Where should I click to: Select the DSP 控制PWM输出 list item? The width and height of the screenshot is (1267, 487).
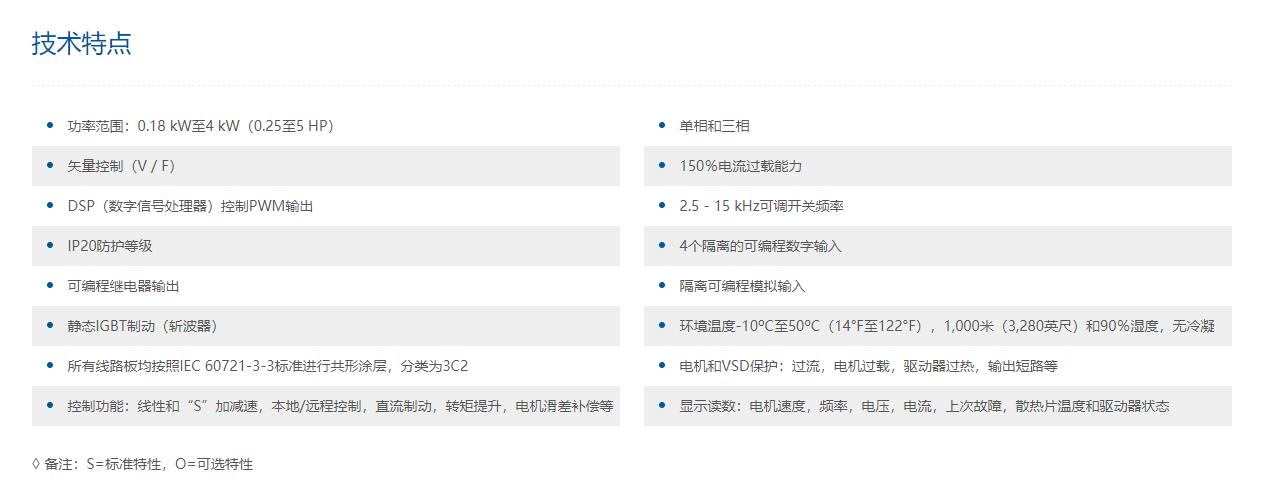190,206
